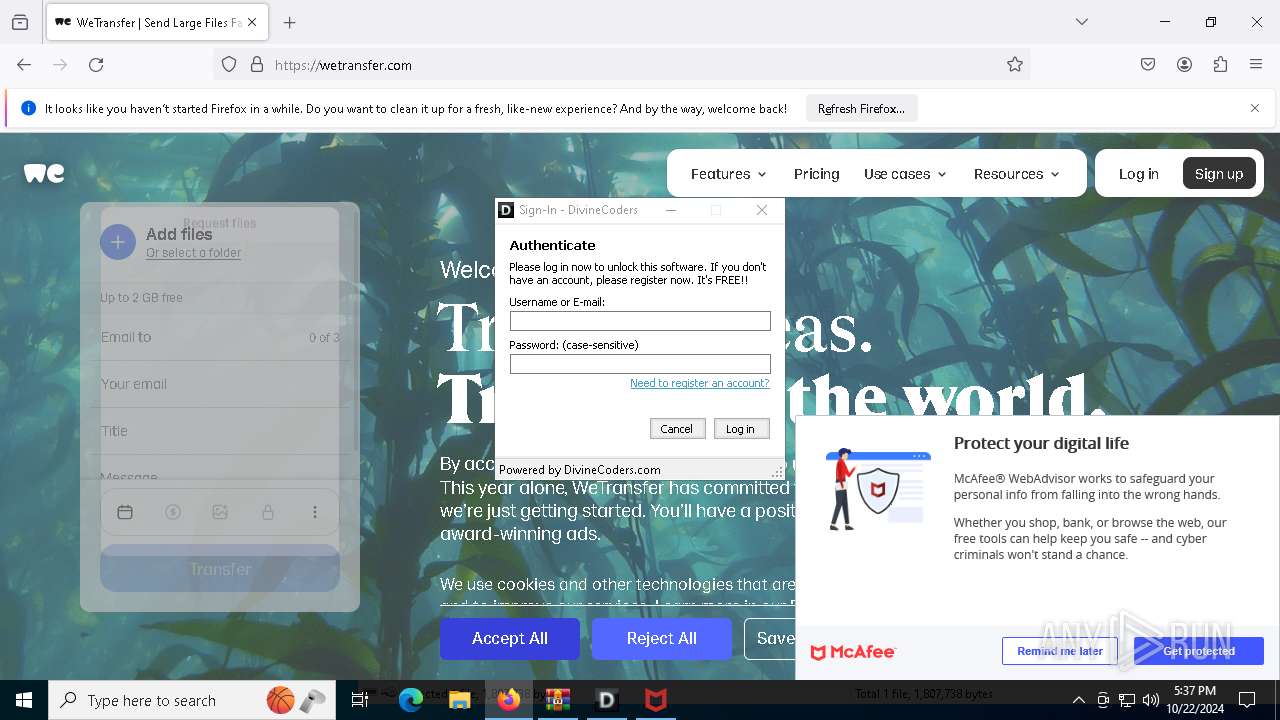
Task: Open 'Need to register an account?' link
Action: [700, 383]
